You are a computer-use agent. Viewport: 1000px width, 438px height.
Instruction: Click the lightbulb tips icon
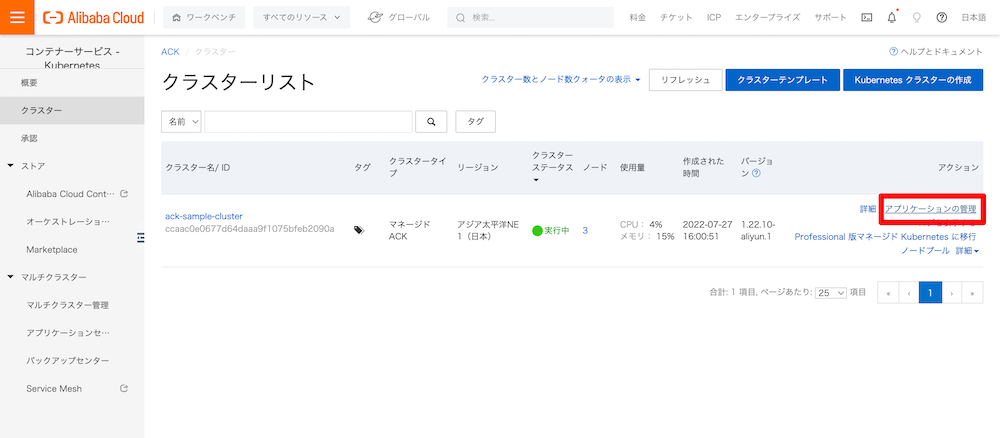[x=916, y=17]
